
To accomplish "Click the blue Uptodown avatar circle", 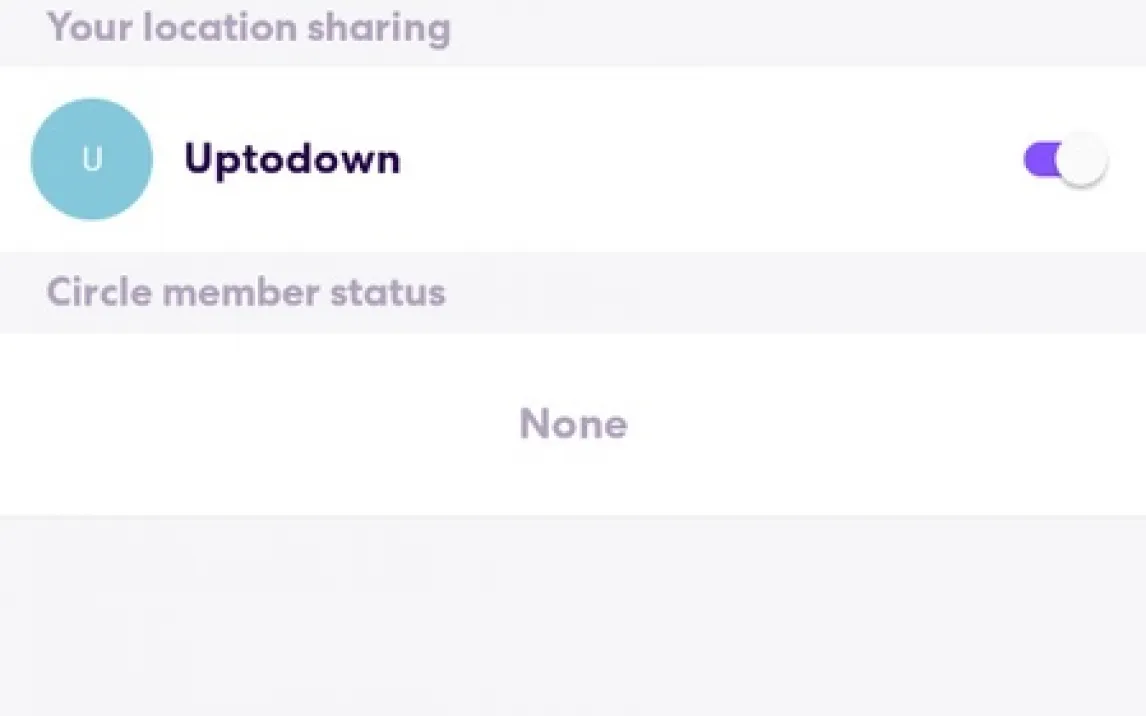I will coord(92,160).
